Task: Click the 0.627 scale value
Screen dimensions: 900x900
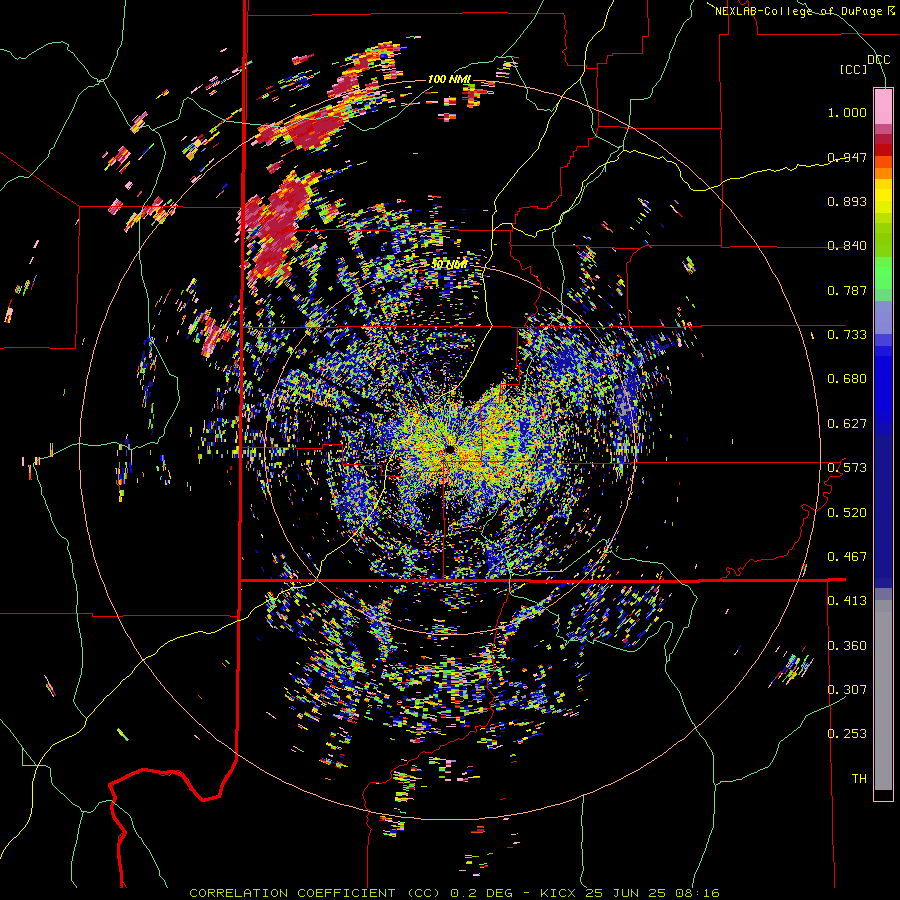Action: (x=847, y=424)
